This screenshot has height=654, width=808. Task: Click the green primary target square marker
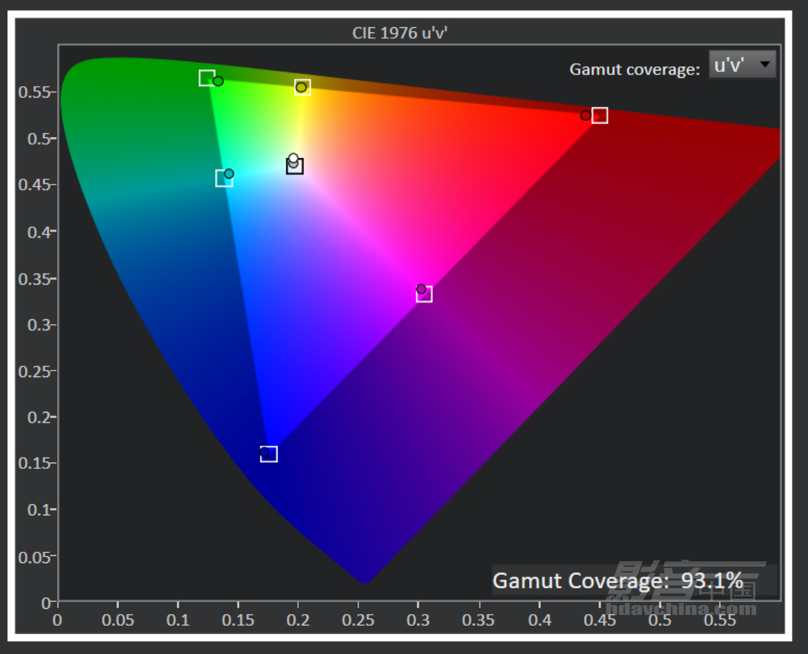click(207, 78)
